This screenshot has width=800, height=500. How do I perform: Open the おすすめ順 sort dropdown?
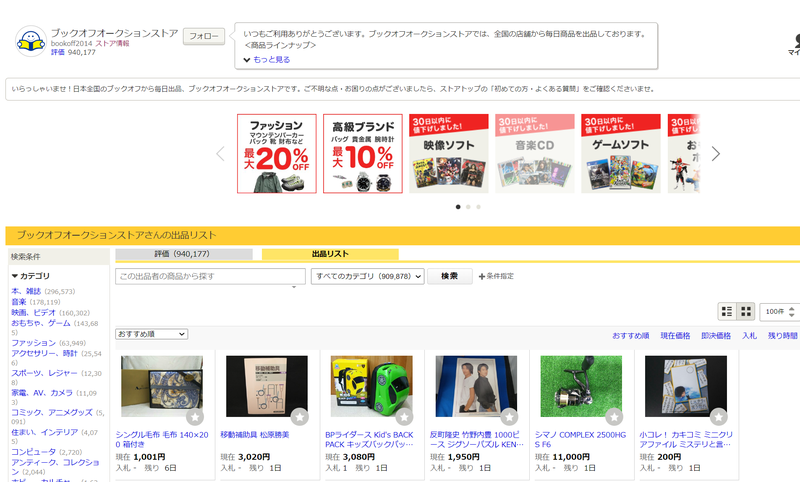click(152, 334)
